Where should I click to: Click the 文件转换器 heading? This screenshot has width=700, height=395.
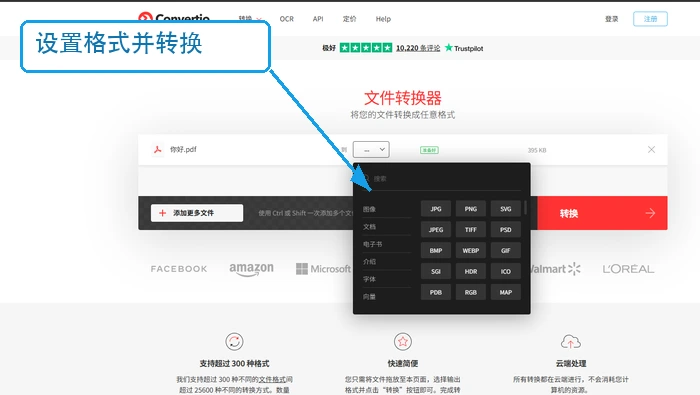[x=403, y=98]
